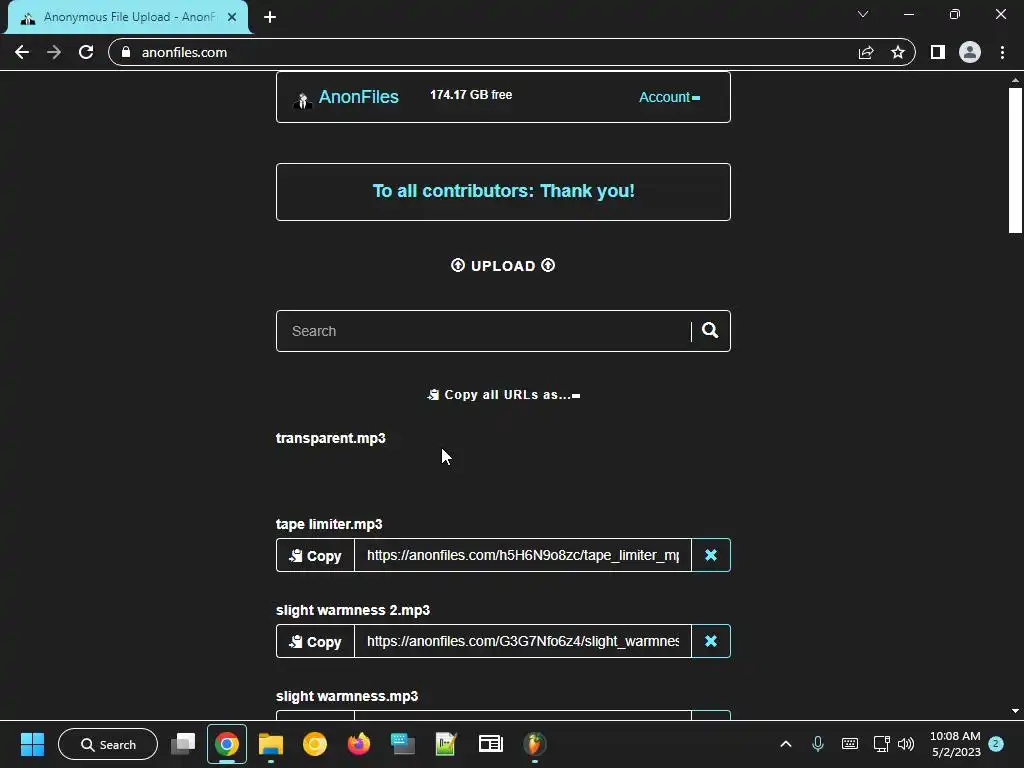Reload the anonfiles.com page
This screenshot has width=1024, height=768.
click(86, 52)
